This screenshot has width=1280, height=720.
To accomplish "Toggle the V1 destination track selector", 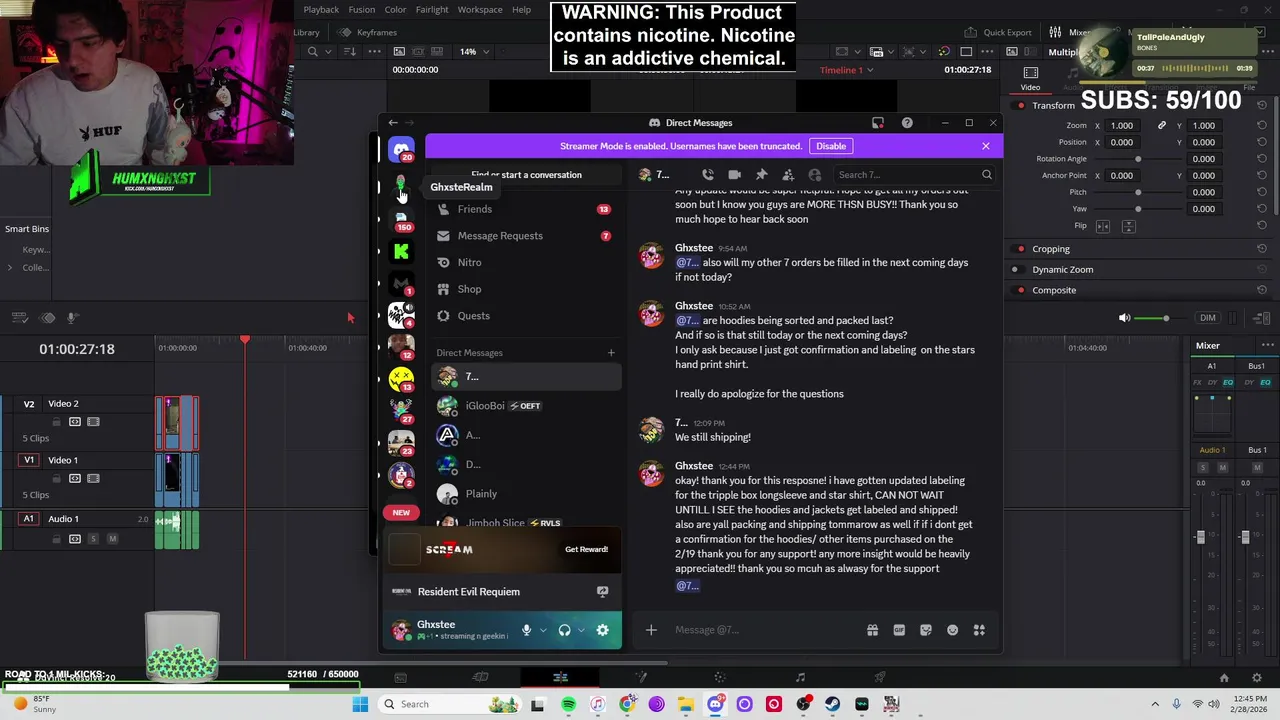I will pyautogui.click(x=29, y=460).
